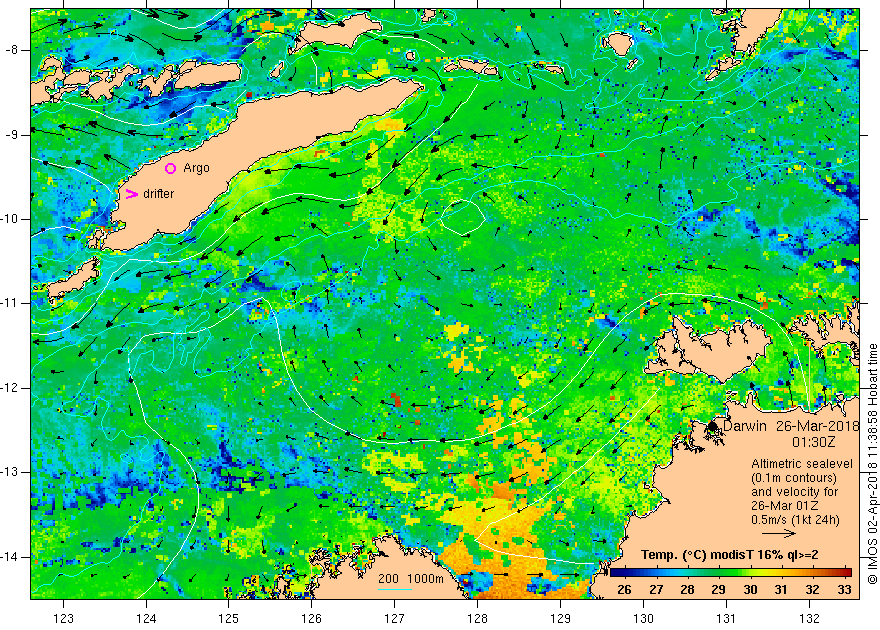880x630 pixels.
Task: Click the cyan 200m depth contour legend line
Action: click(x=395, y=589)
